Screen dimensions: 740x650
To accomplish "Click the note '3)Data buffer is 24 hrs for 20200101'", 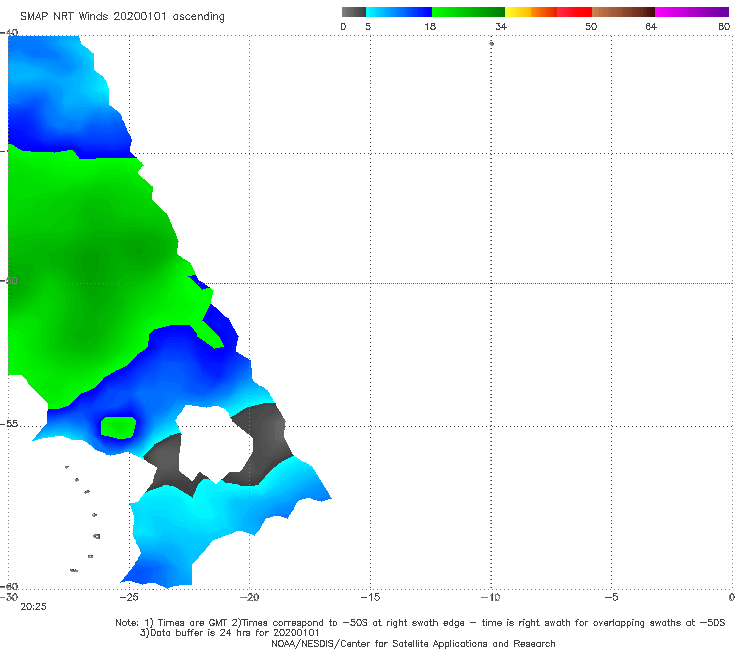I will pyautogui.click(x=229, y=633).
